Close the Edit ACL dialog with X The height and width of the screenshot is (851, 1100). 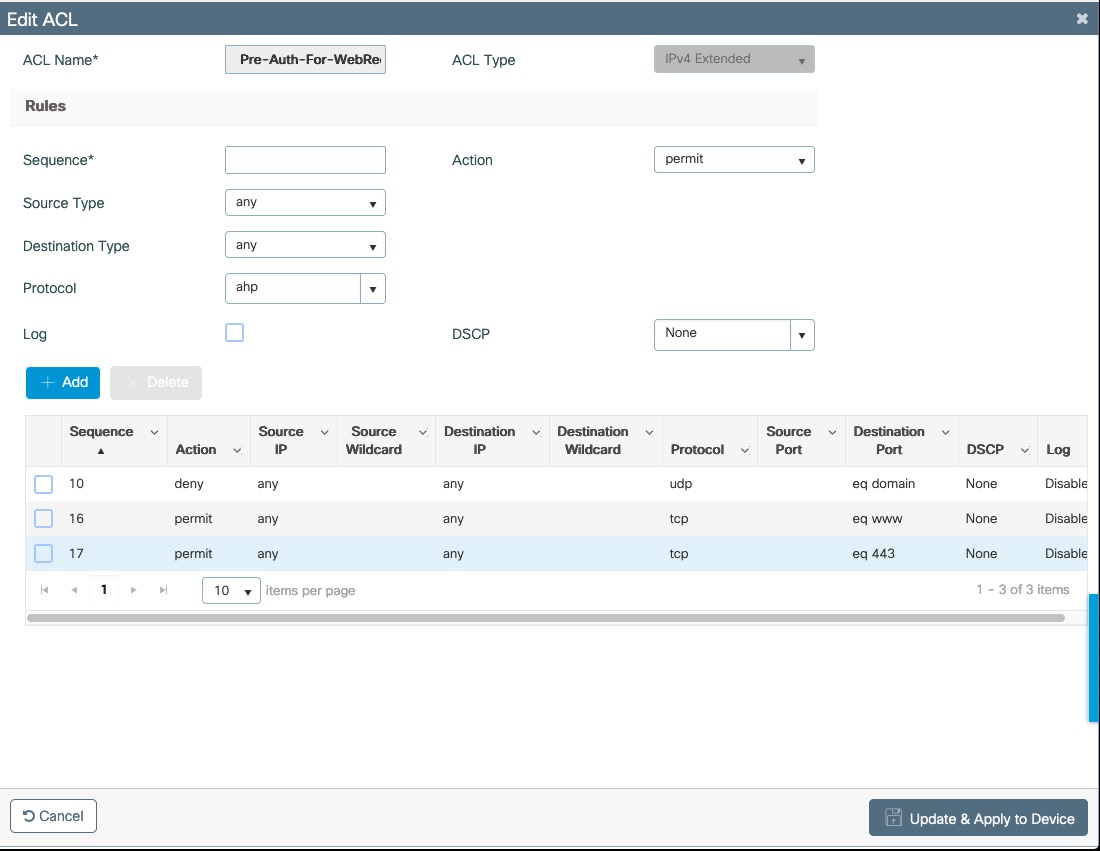1082,19
